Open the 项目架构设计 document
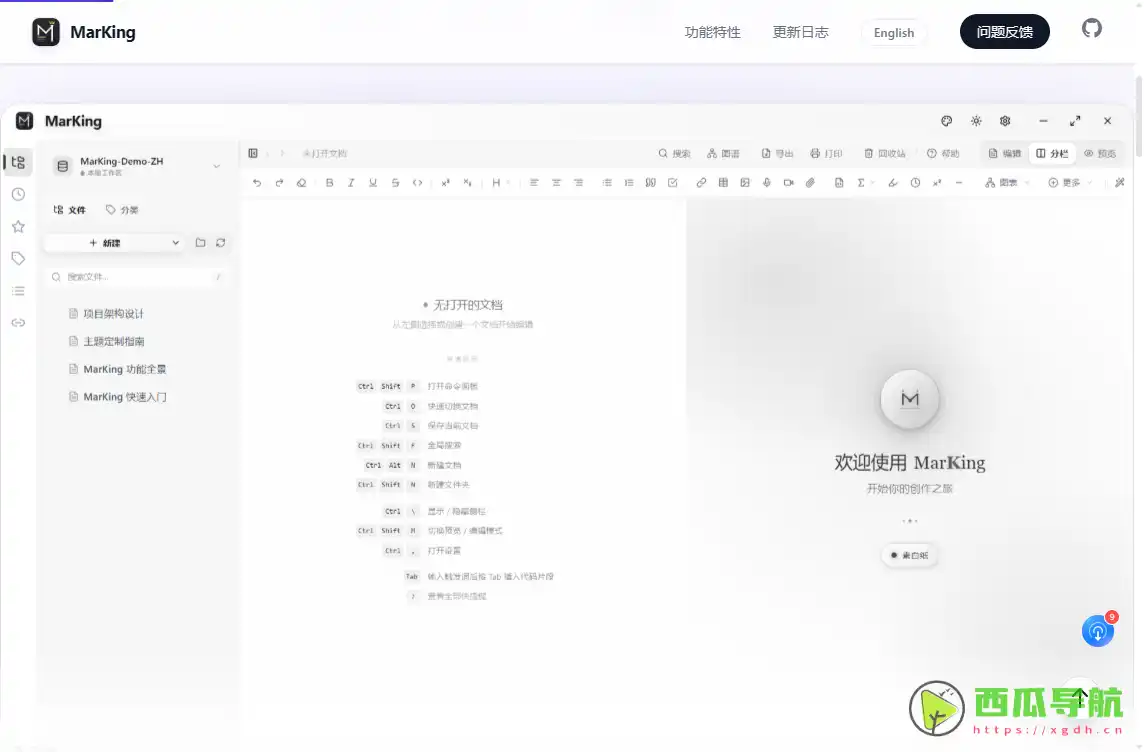The height and width of the screenshot is (752, 1144). click(x=113, y=314)
